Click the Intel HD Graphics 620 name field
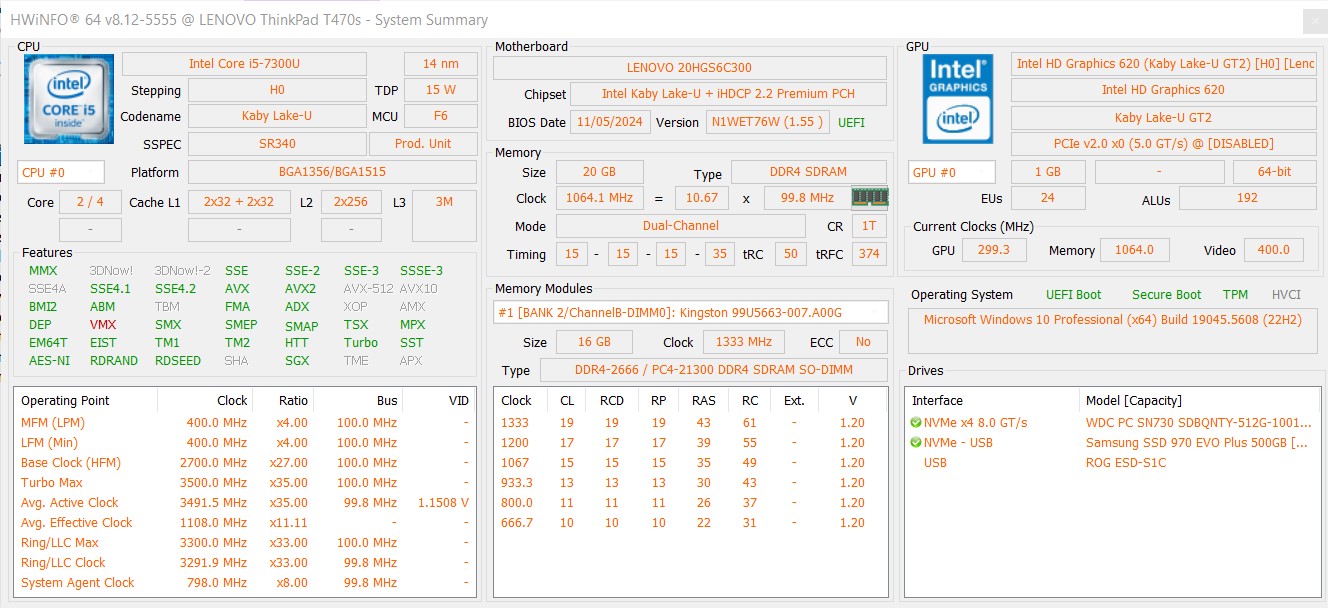This screenshot has width=1328, height=608. 1164,90
